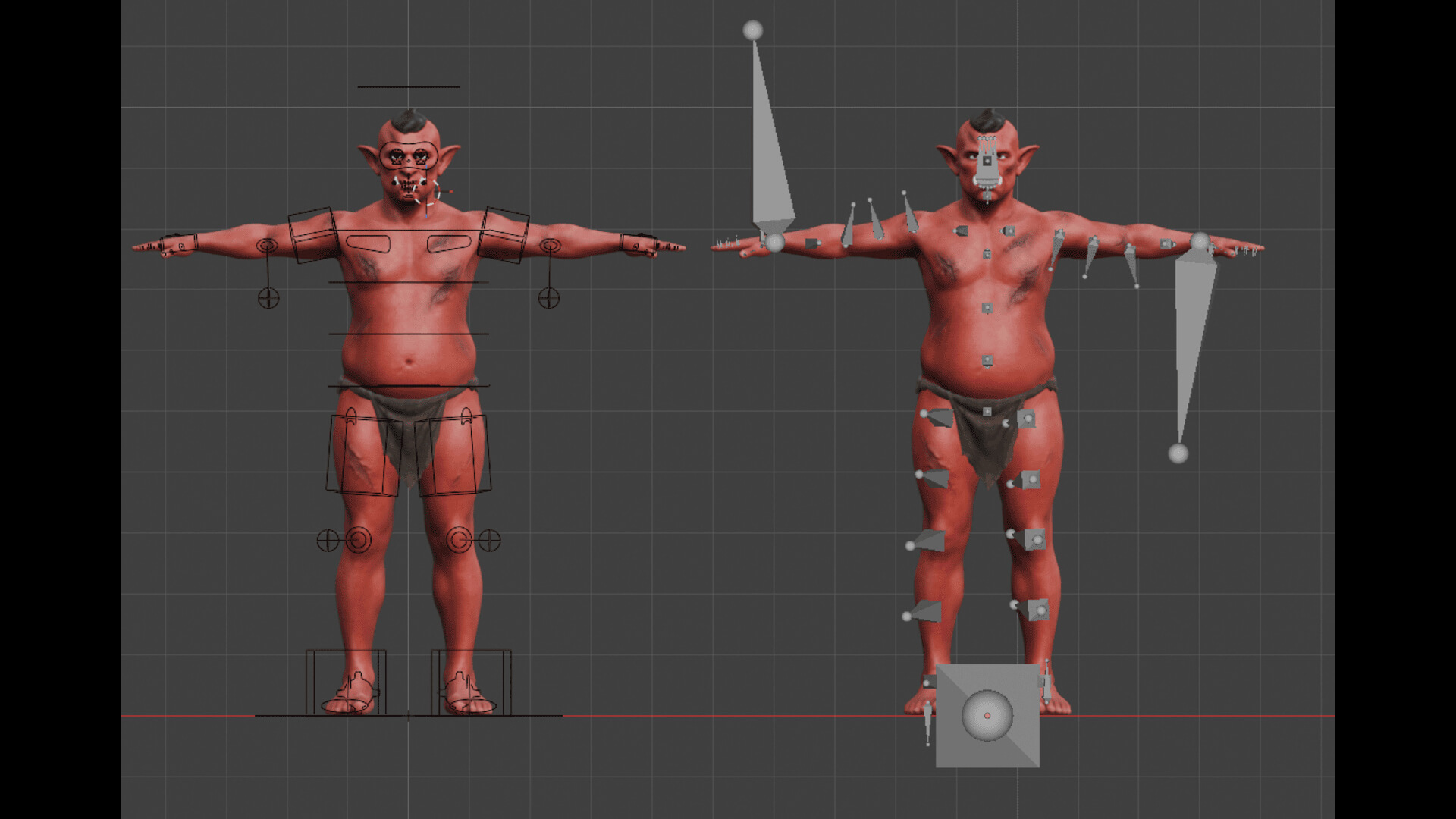
Task: Select crosshair circle outside the left character's right knee
Action: point(328,541)
